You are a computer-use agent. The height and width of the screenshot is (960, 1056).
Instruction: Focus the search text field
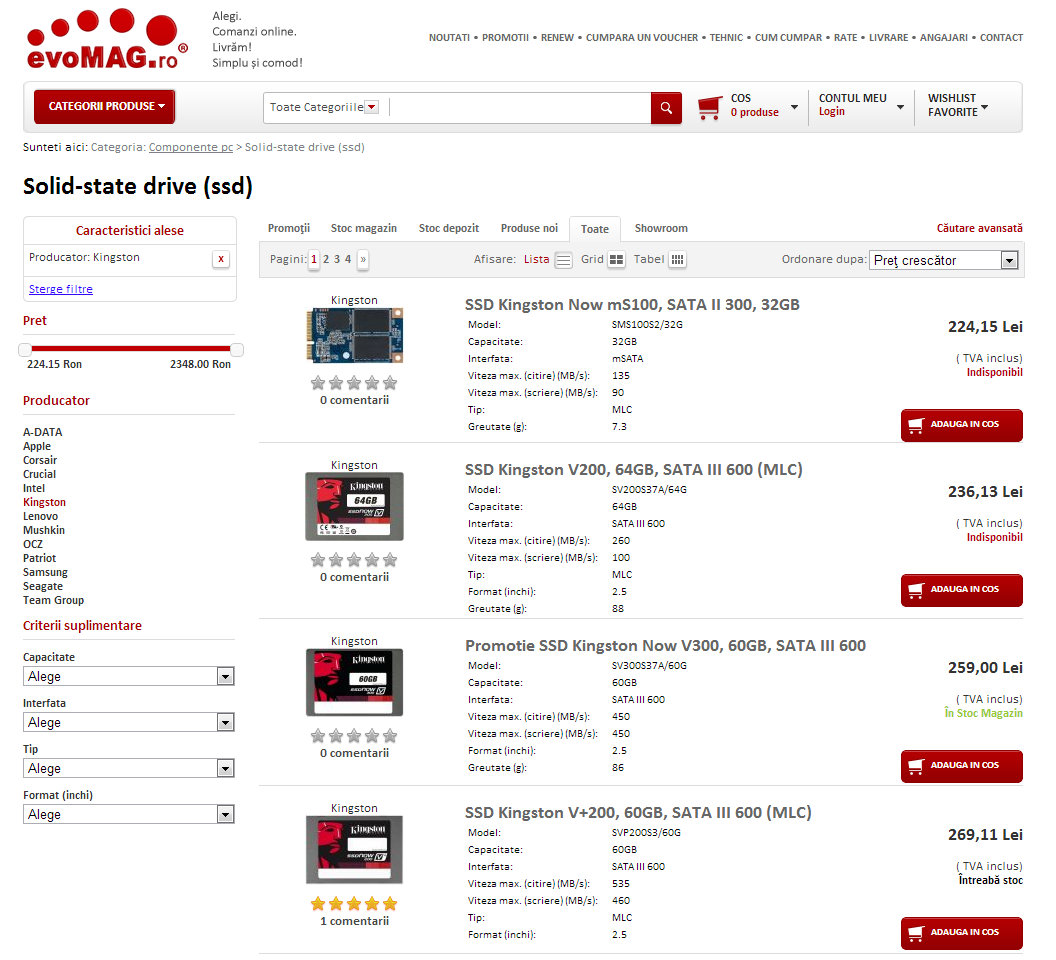(519, 108)
